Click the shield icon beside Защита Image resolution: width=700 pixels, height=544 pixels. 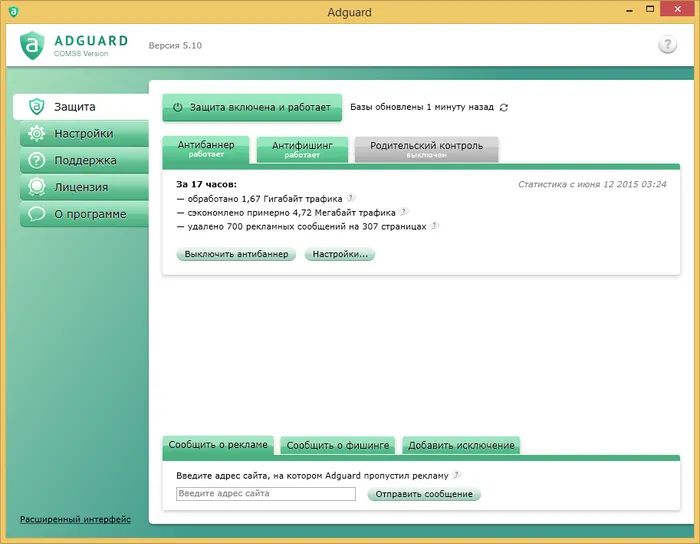(x=37, y=107)
